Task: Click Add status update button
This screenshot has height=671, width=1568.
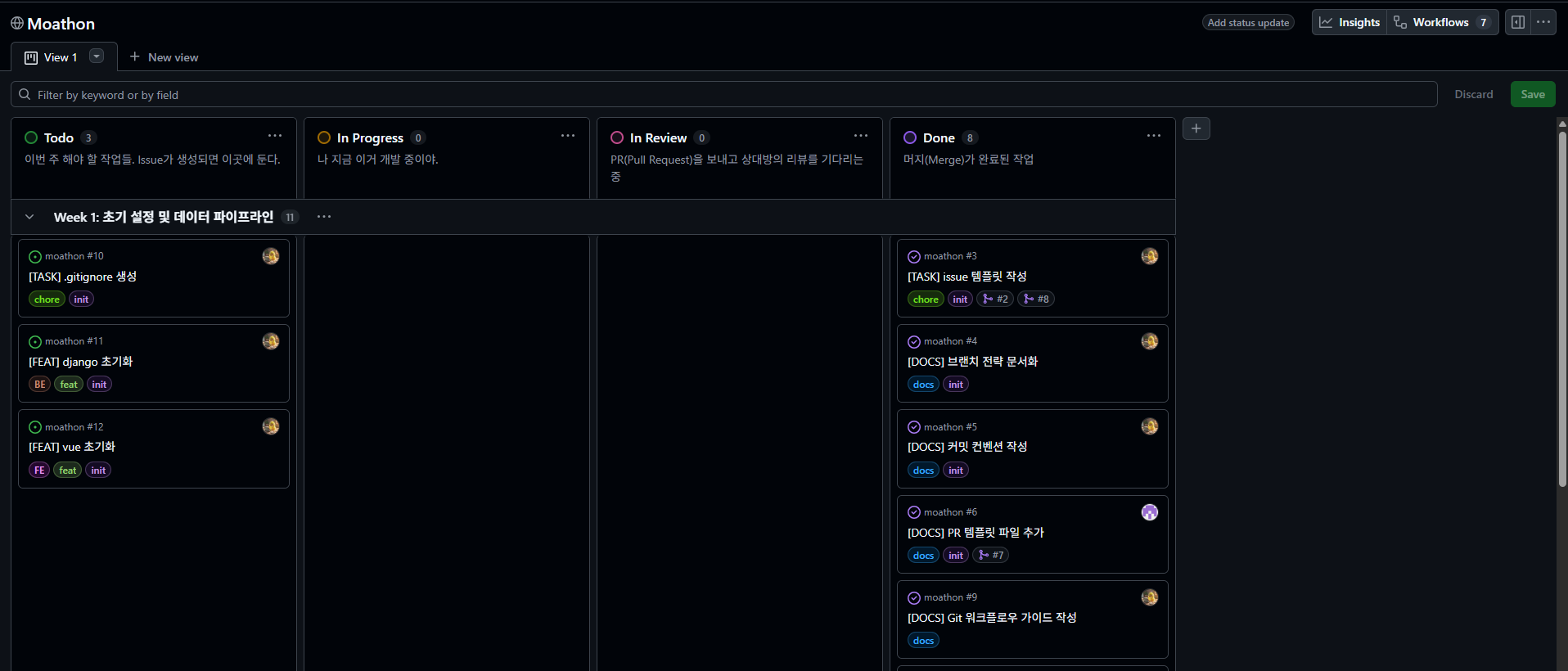Action: [1248, 23]
